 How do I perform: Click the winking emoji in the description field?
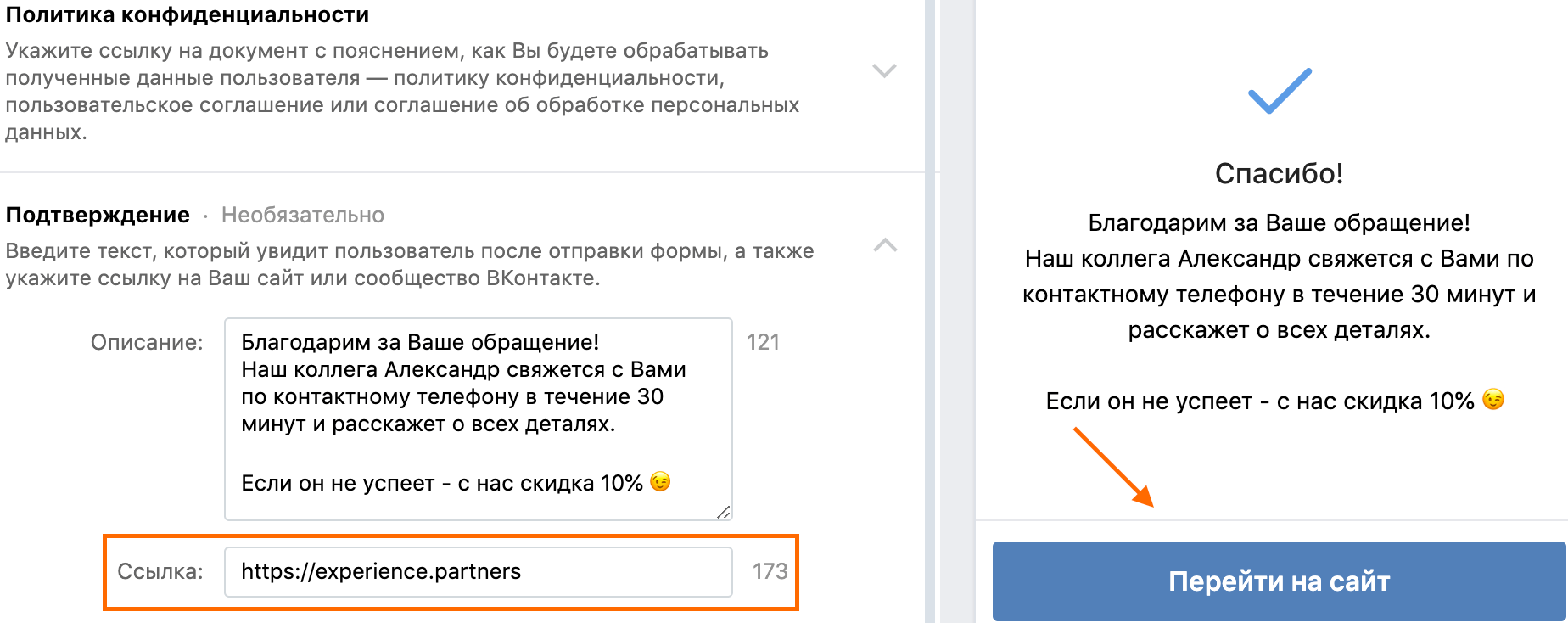point(660,482)
